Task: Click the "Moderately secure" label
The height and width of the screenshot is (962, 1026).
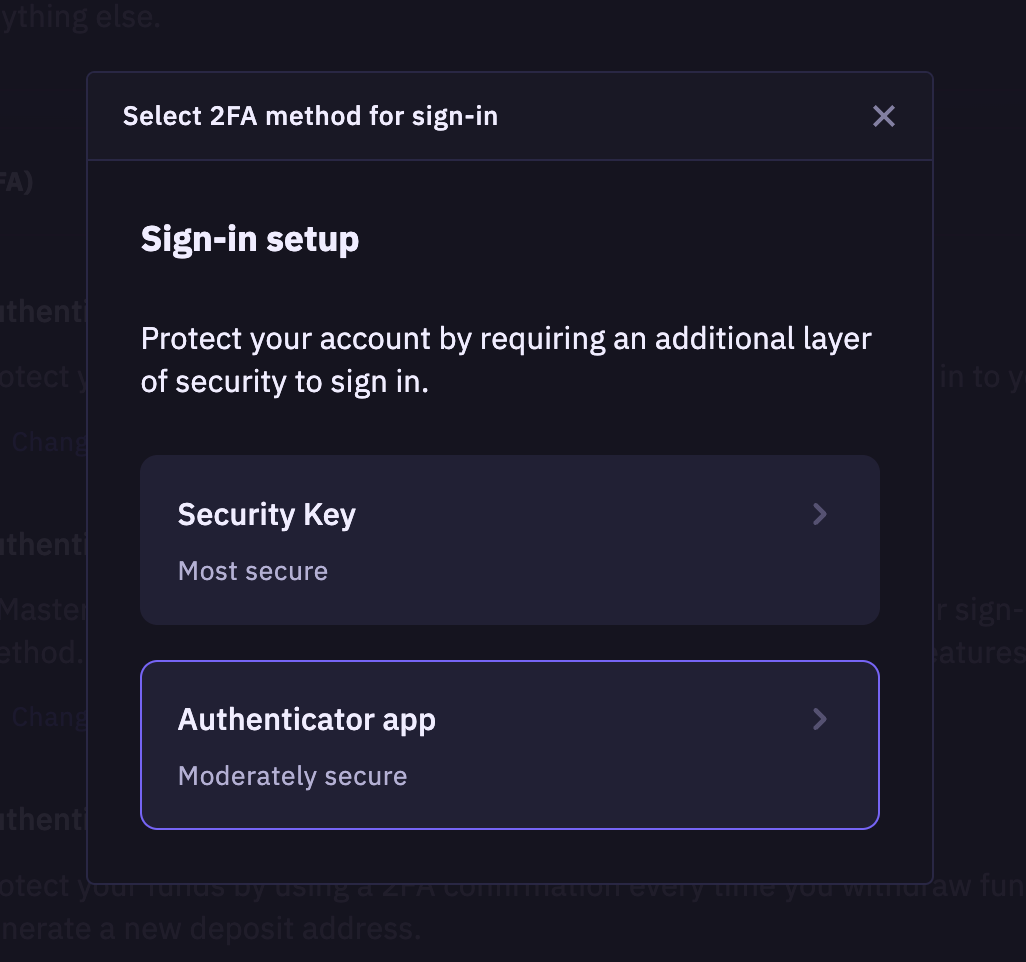Action: pos(292,776)
